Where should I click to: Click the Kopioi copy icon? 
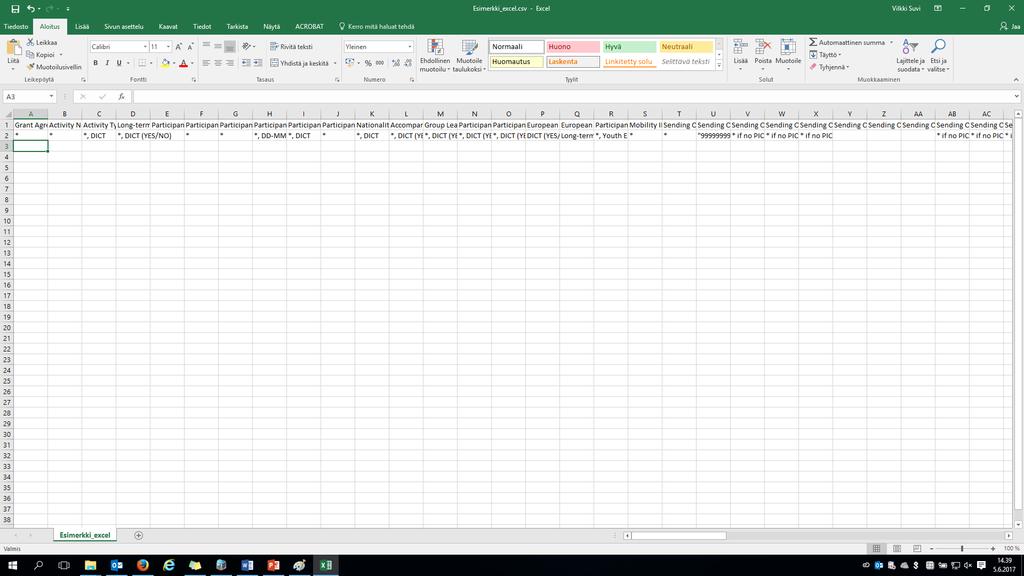click(x=30, y=55)
